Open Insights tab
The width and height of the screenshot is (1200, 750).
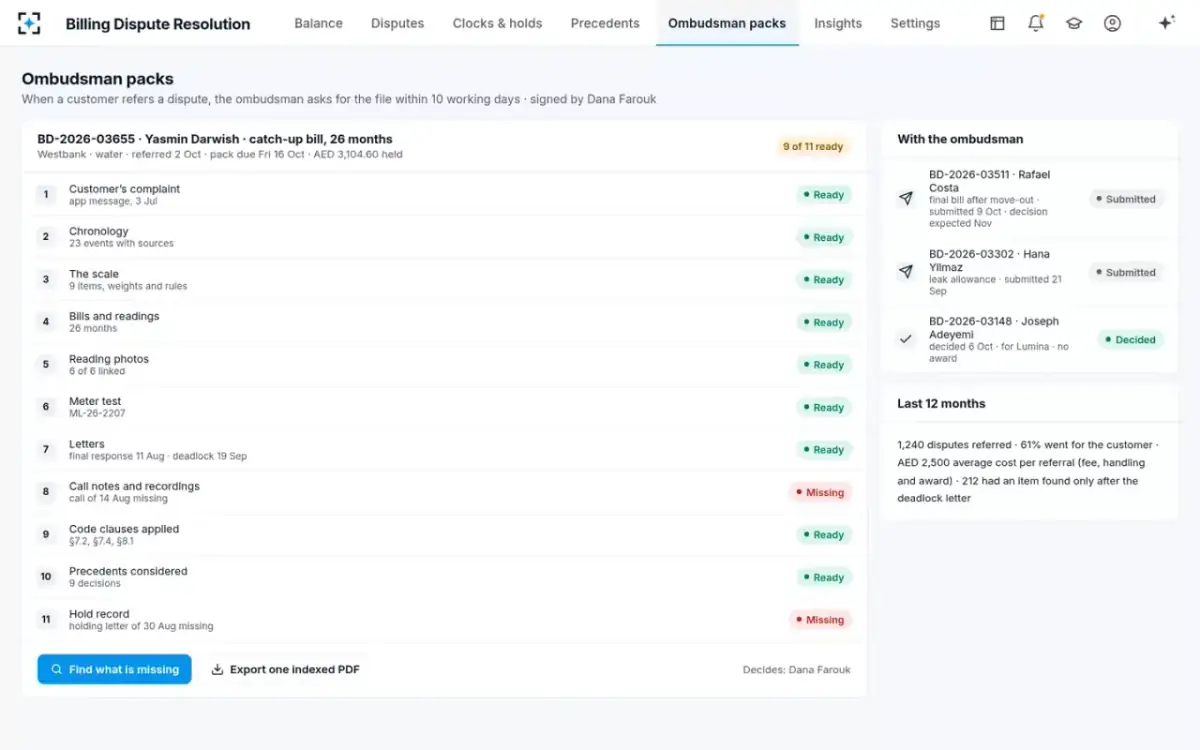point(838,23)
